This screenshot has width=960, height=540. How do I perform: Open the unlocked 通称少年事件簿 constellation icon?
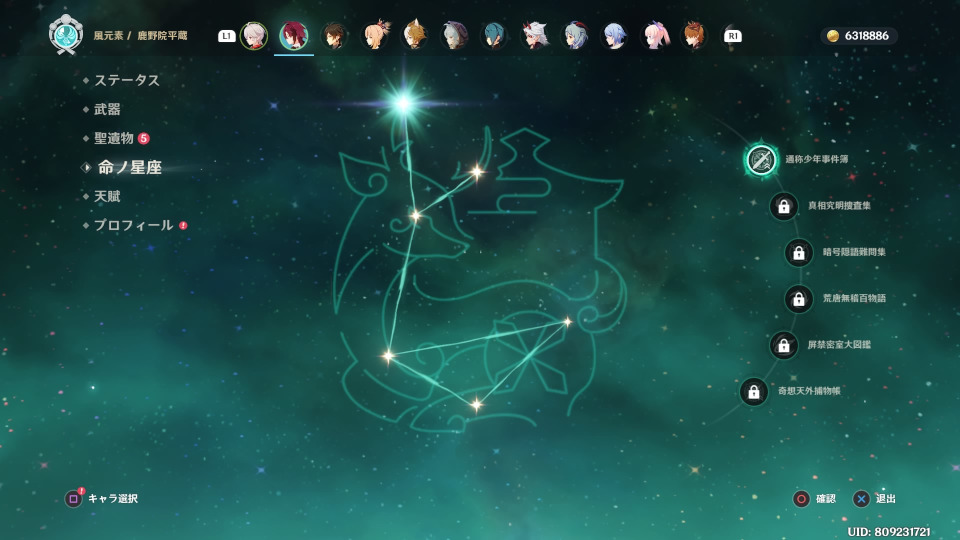(x=761, y=160)
